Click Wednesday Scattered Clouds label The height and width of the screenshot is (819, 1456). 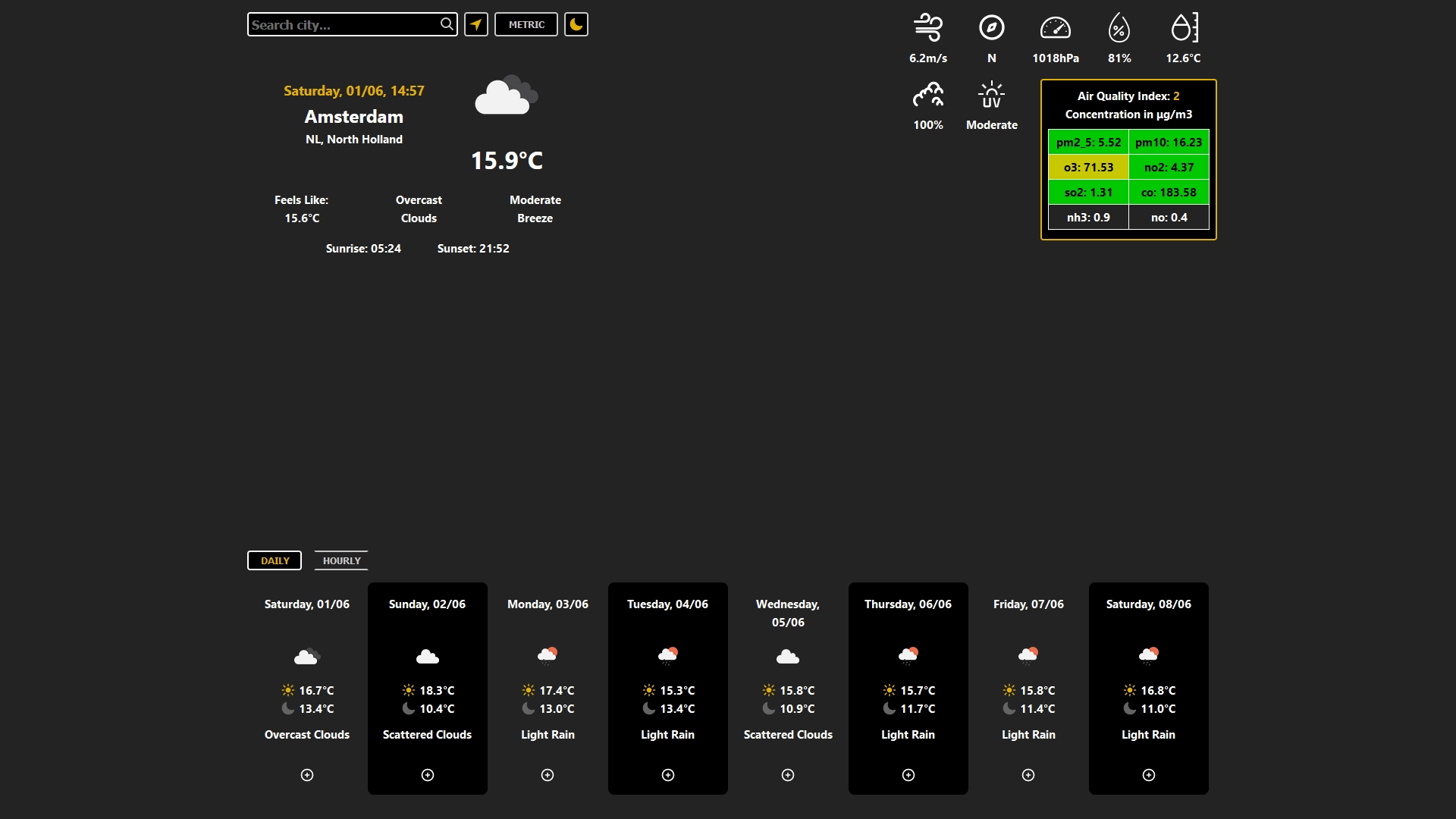pyautogui.click(x=788, y=734)
